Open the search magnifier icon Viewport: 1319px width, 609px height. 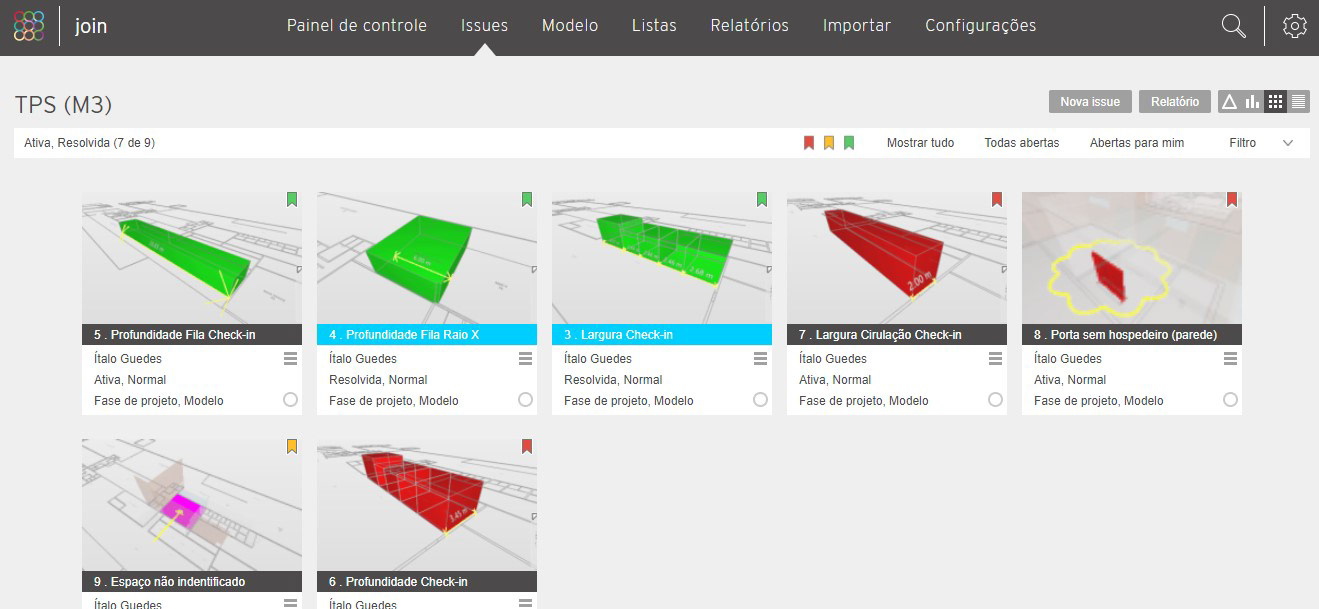tap(1234, 27)
